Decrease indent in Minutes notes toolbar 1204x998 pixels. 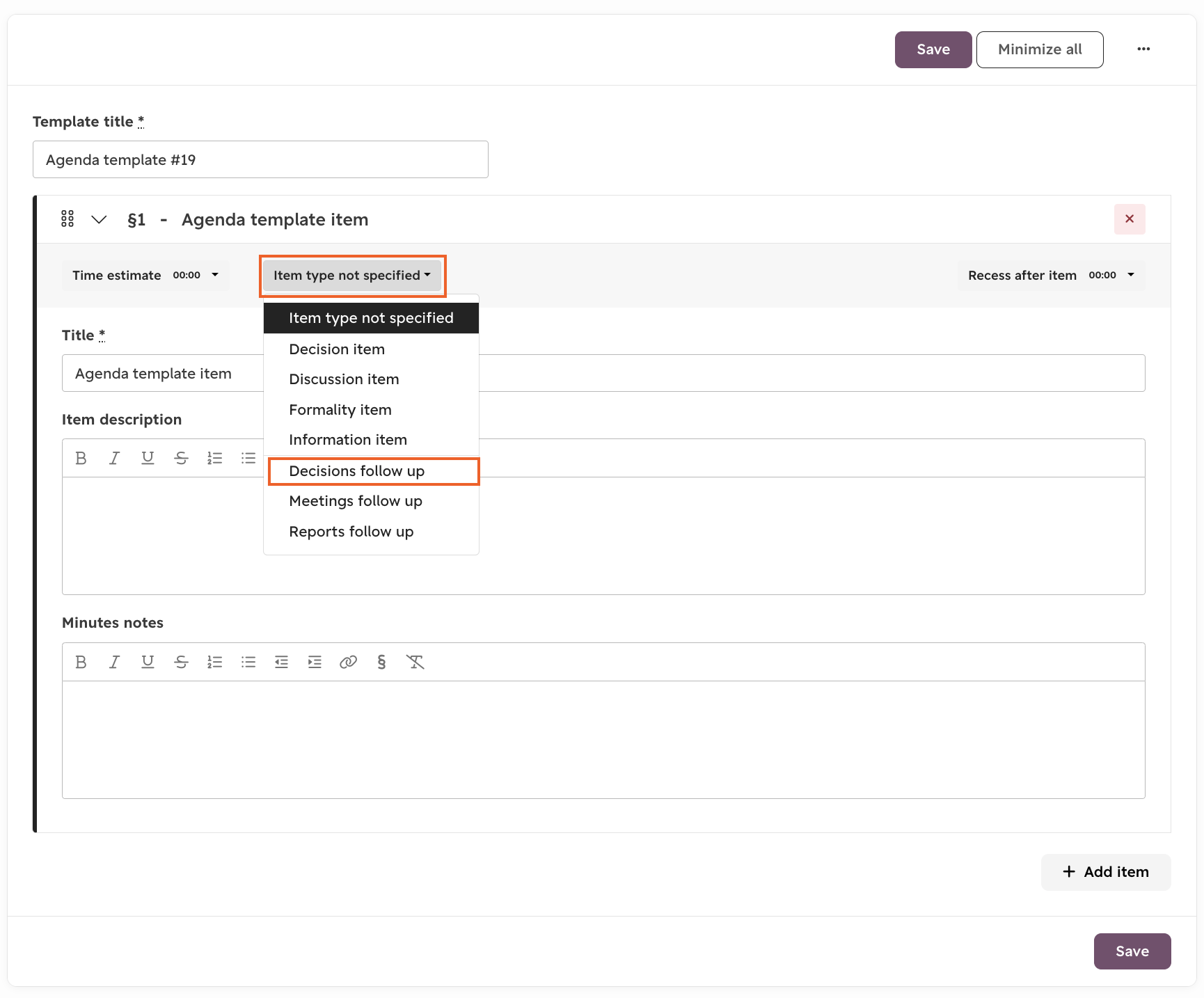(x=281, y=662)
